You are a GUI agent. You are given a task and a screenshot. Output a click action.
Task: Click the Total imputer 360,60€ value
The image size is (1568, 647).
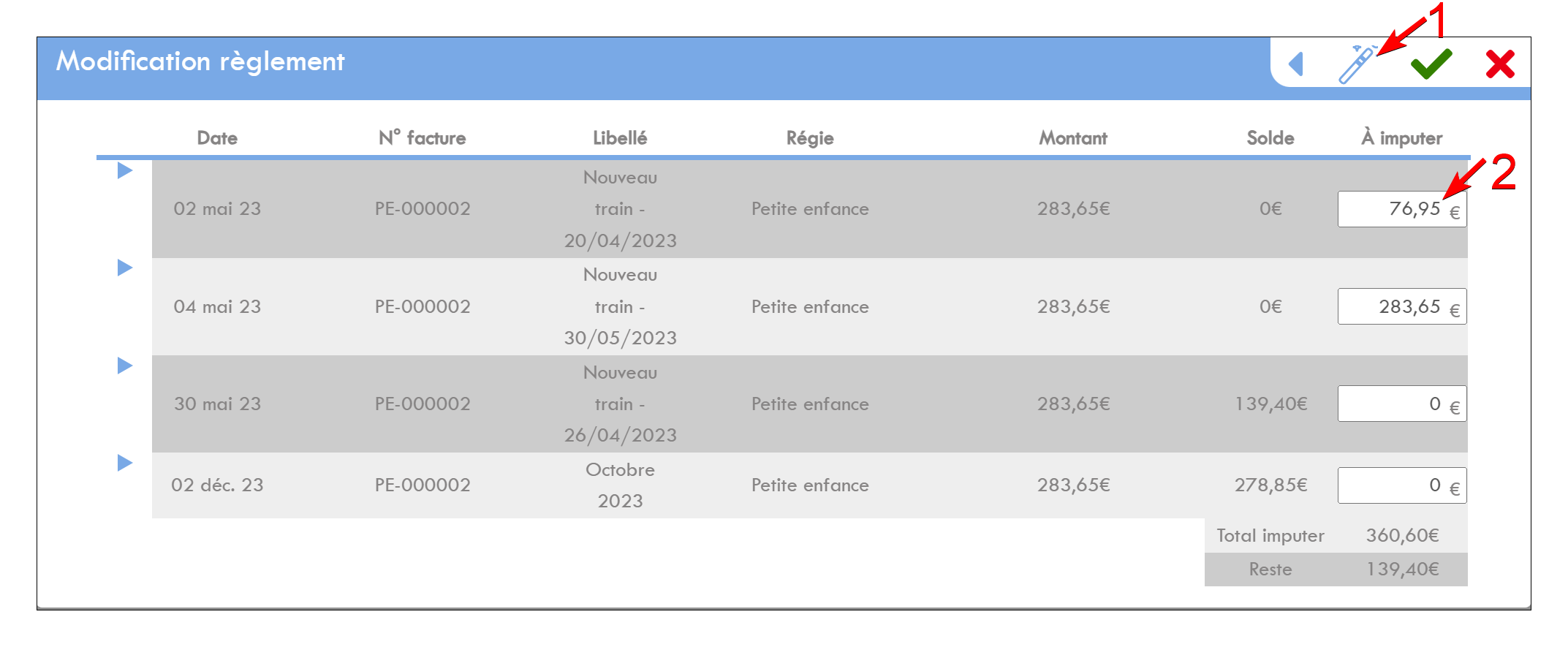(x=1402, y=535)
